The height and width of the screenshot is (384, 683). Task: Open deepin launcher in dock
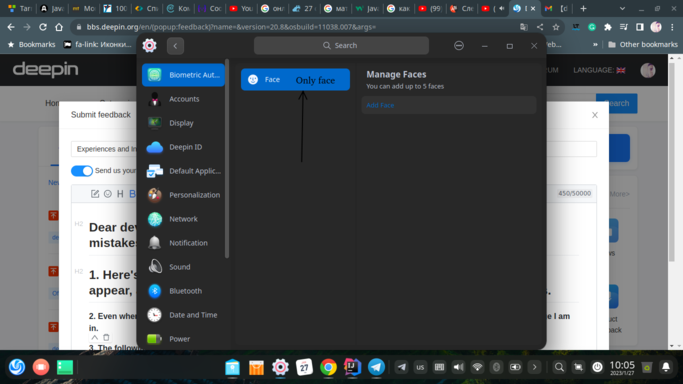pos(17,367)
